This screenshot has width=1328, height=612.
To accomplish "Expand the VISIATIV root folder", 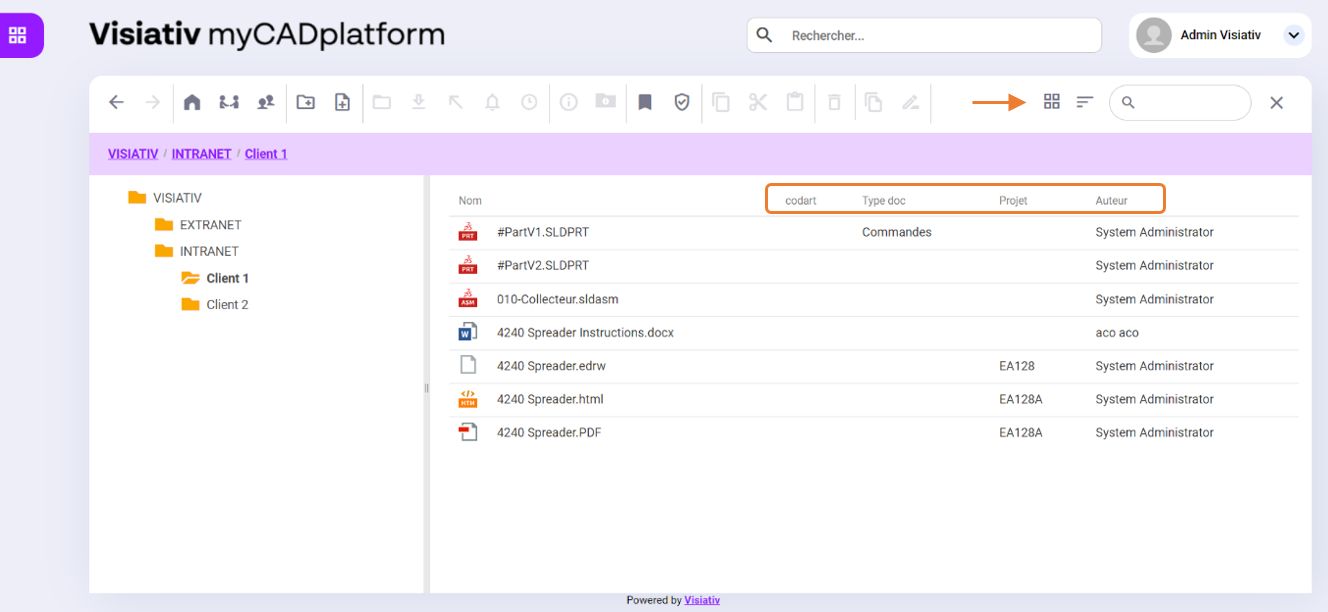I will 176,198.
